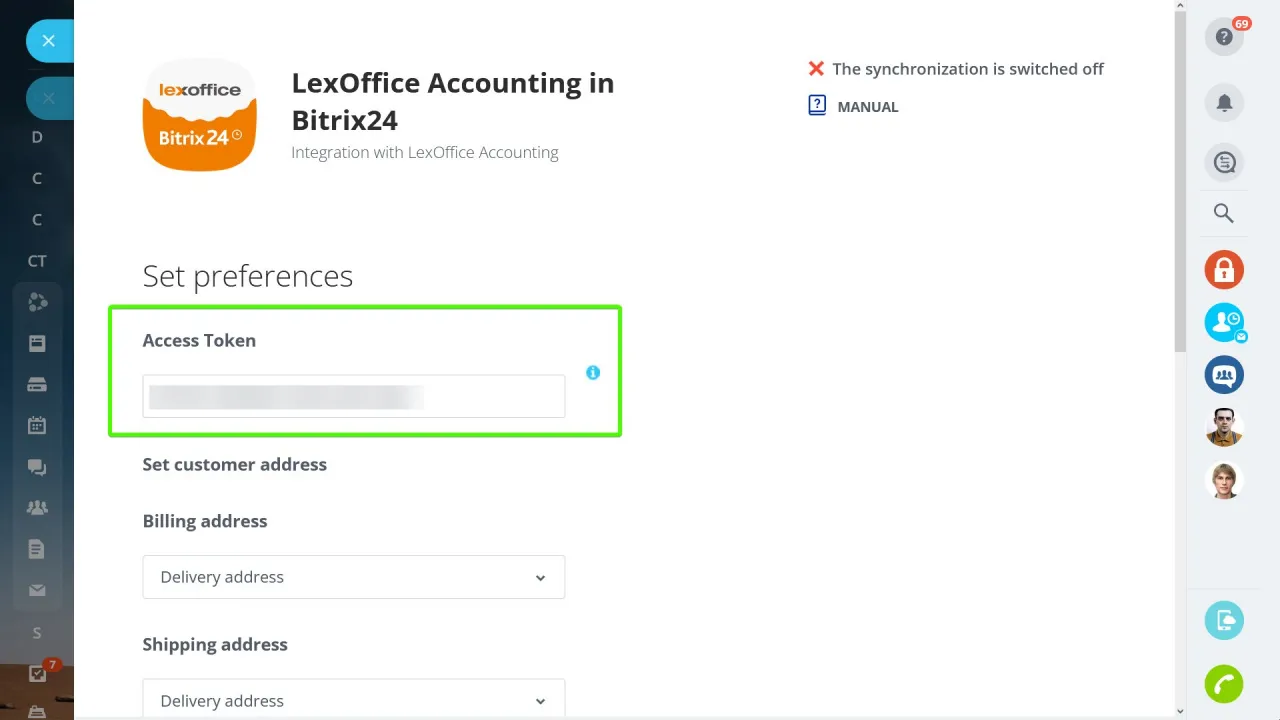Start a call with the green phone icon
This screenshot has height=720, width=1280.
coord(1224,684)
